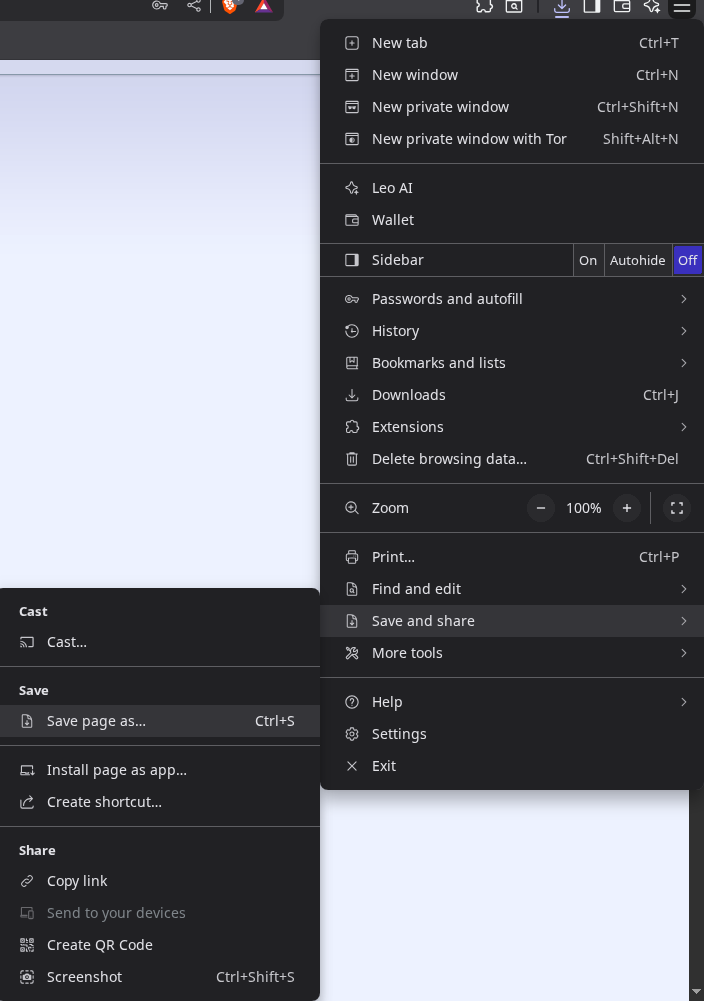Select New private window with Tor
The width and height of the screenshot is (704, 1001).
[x=469, y=139]
